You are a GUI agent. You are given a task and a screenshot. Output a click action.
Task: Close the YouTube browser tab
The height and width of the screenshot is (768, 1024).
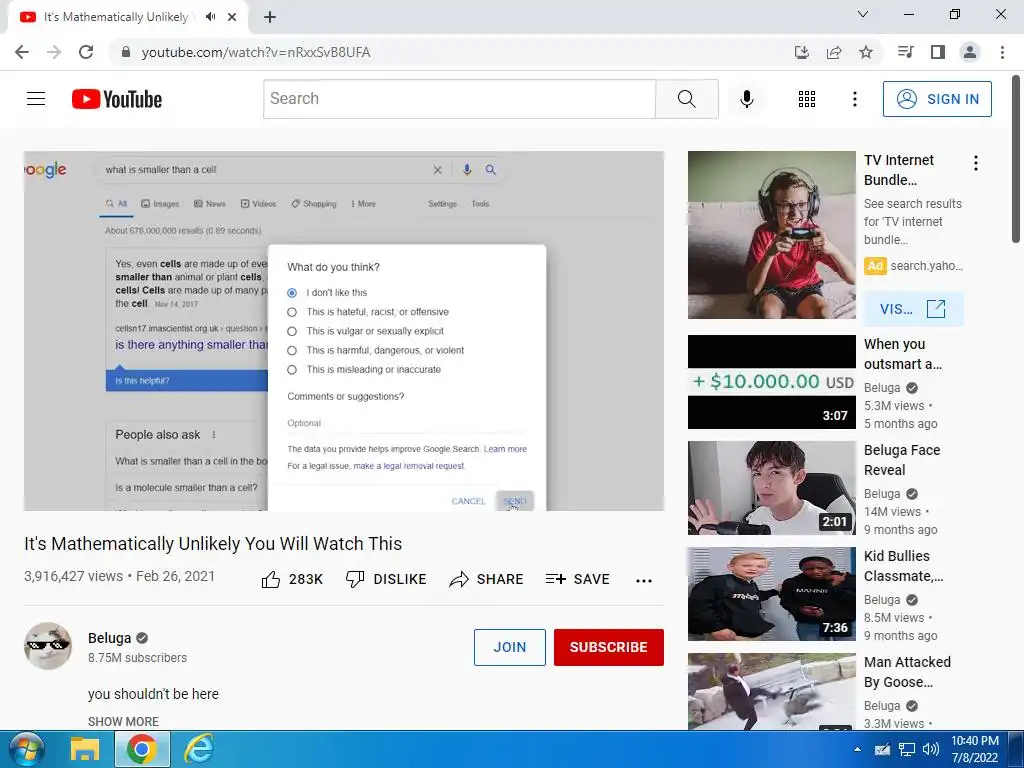pos(232,17)
